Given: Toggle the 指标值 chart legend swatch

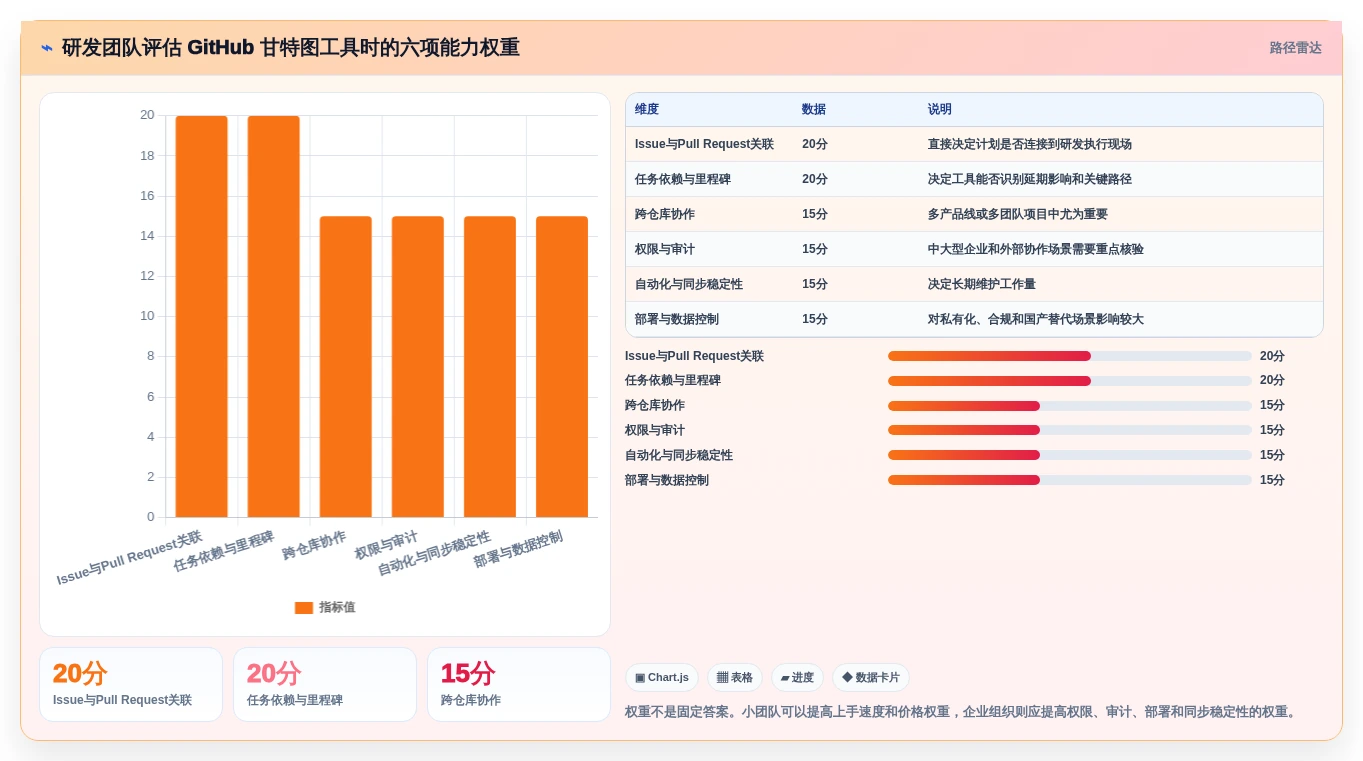Looking at the screenshot, I should pos(304,608).
